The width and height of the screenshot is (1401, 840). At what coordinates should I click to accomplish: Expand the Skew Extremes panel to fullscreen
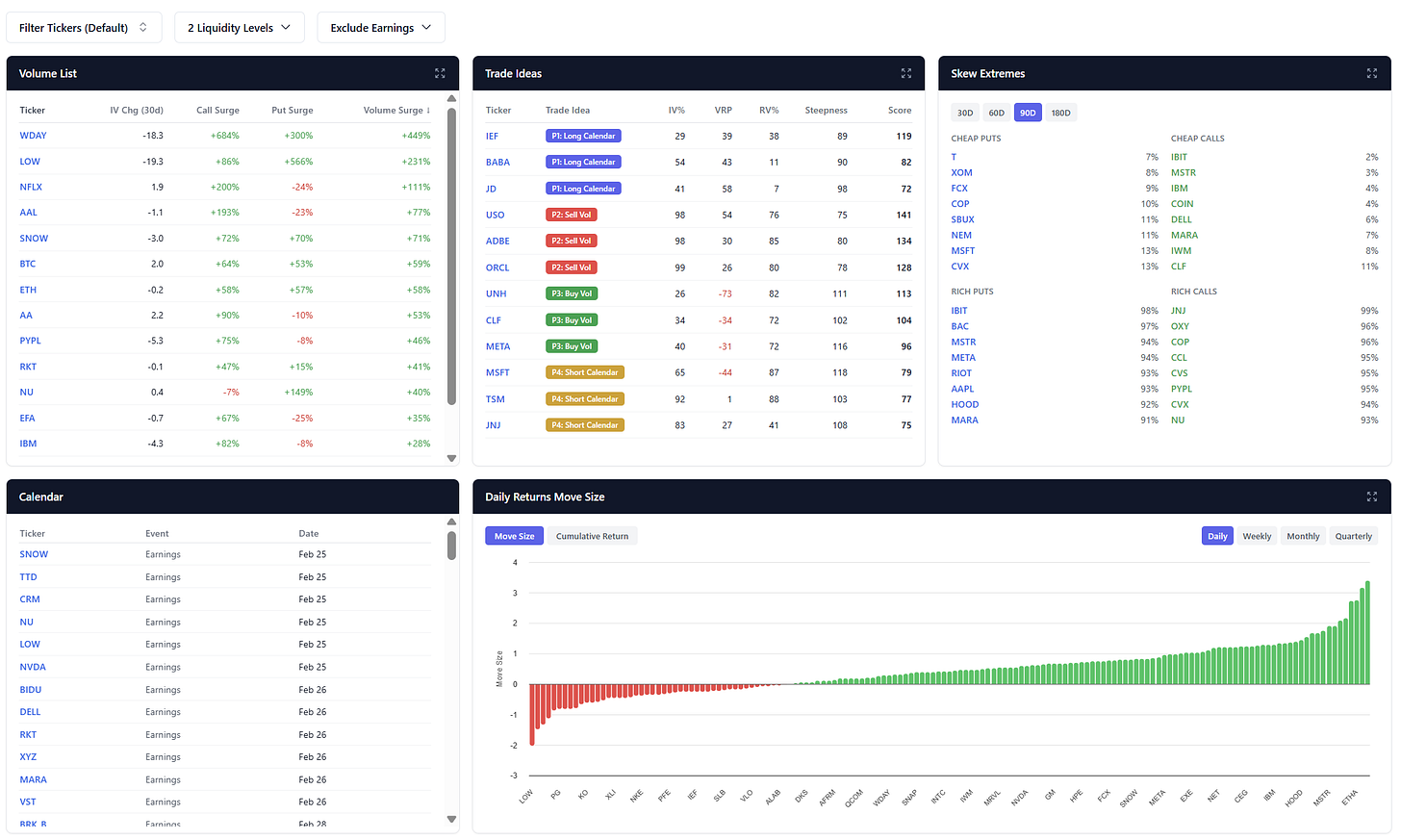pos(1372,73)
